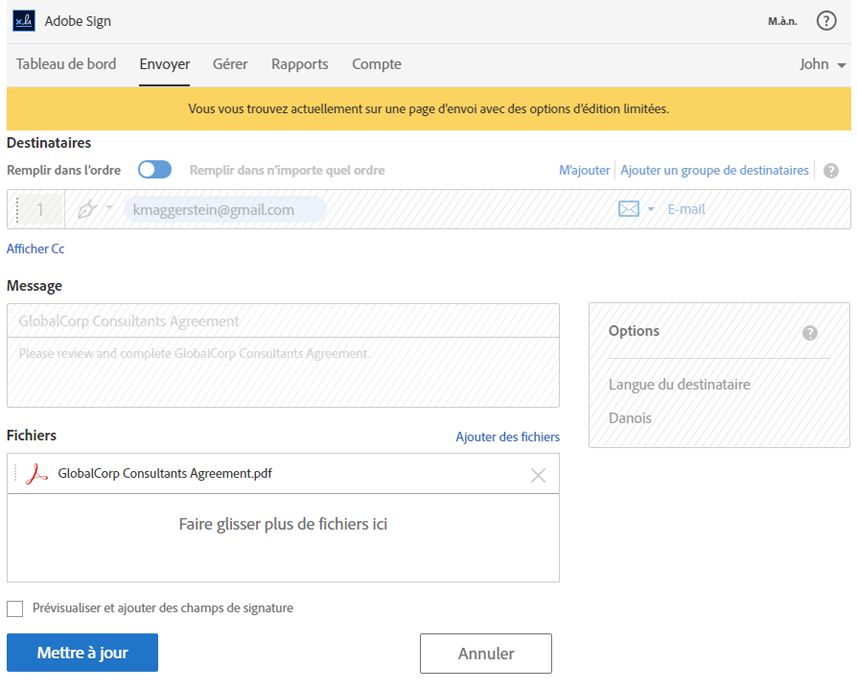The image size is (857, 690).
Task: Click the Options panel help icon
Action: (x=809, y=332)
